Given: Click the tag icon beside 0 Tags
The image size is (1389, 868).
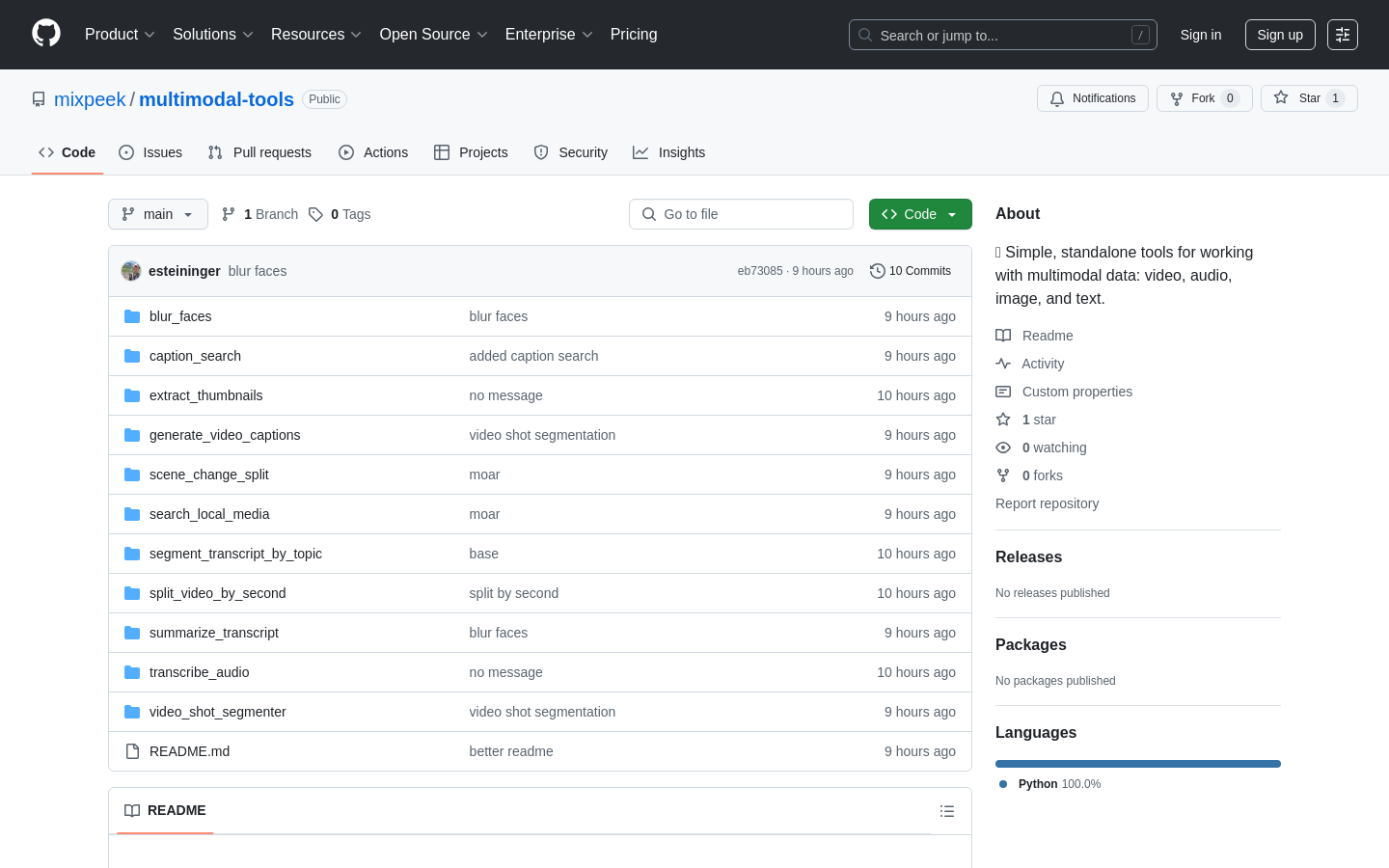Looking at the screenshot, I should (315, 214).
